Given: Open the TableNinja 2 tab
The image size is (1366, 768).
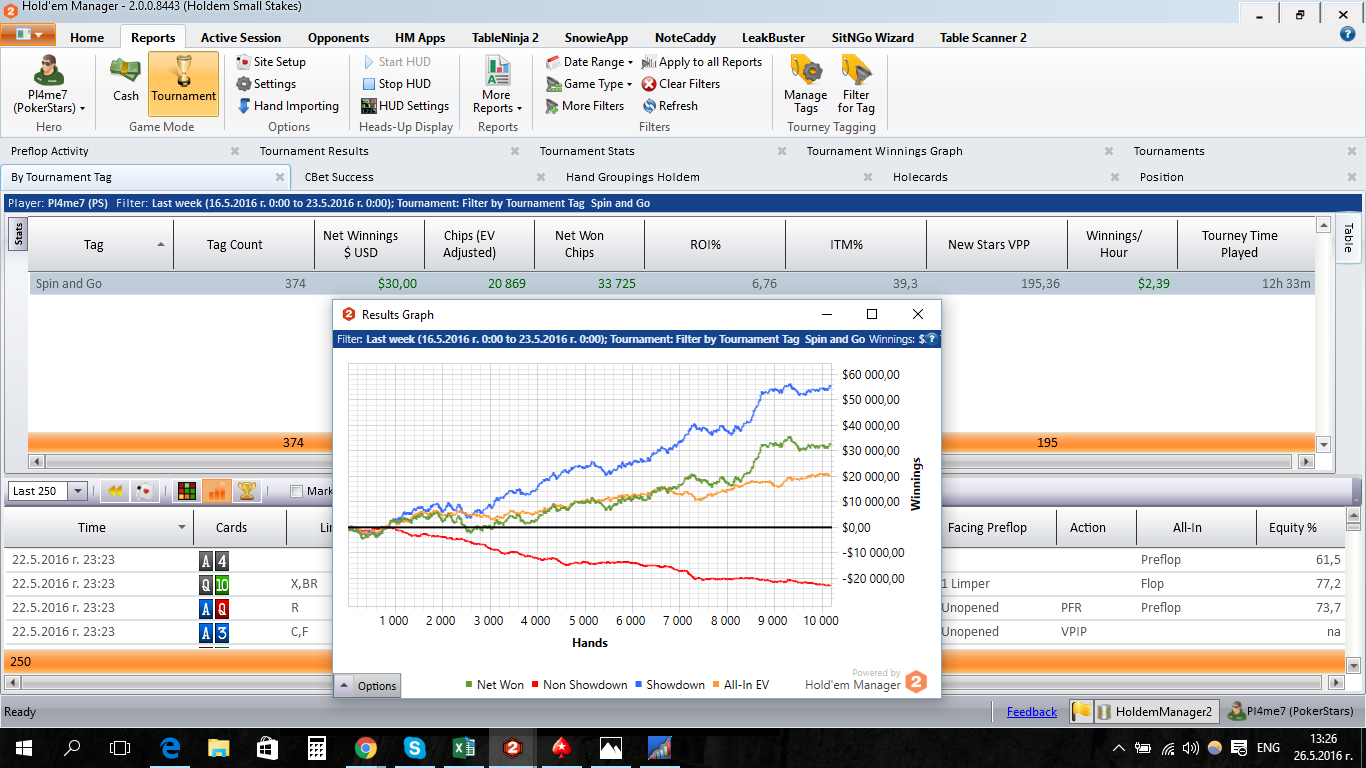Looking at the screenshot, I should [505, 38].
